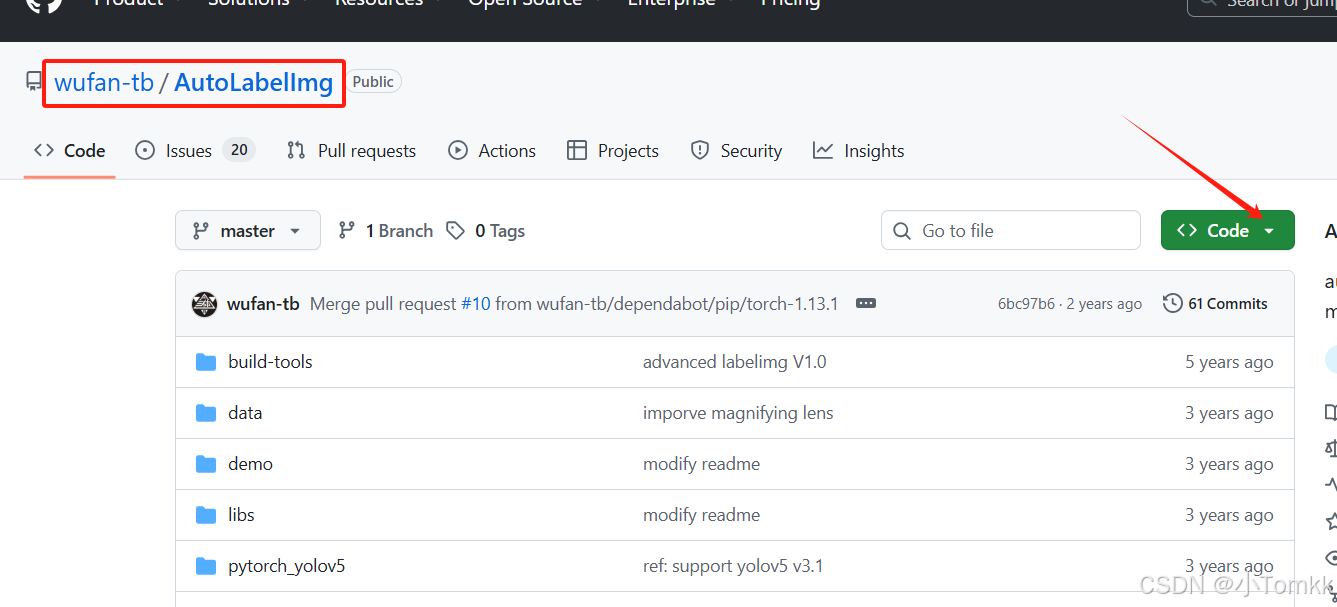Open commit message 'advanced labelimg V1.0'
1337x607 pixels.
(734, 362)
